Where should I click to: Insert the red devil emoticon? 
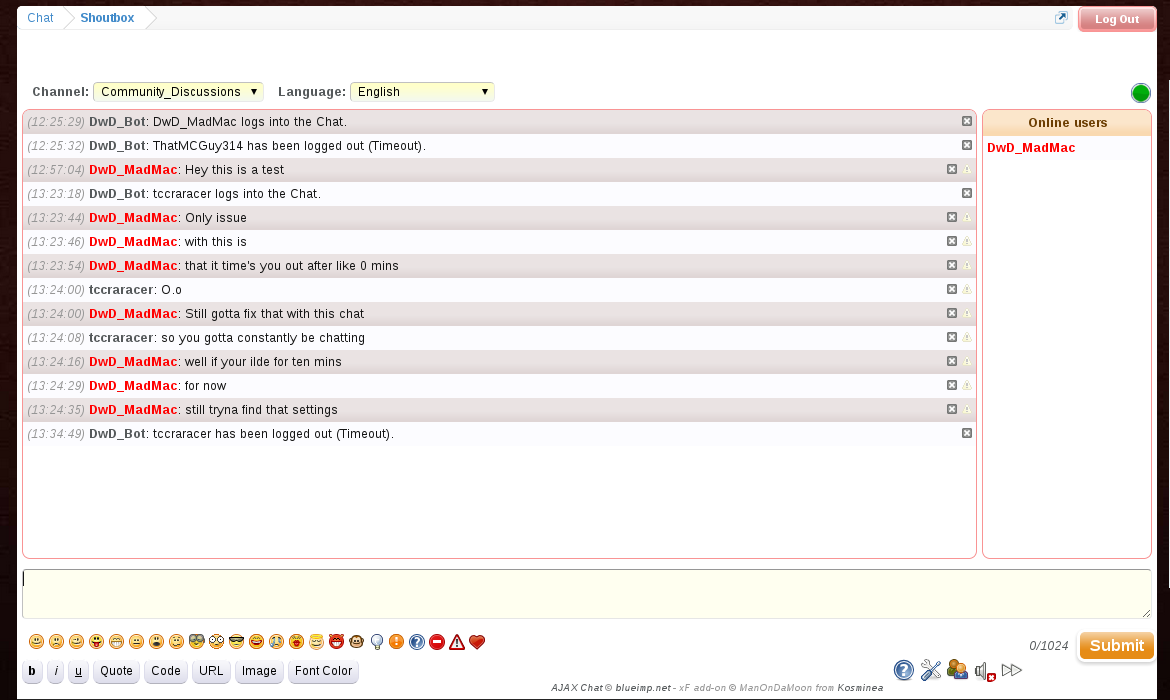tap(337, 642)
